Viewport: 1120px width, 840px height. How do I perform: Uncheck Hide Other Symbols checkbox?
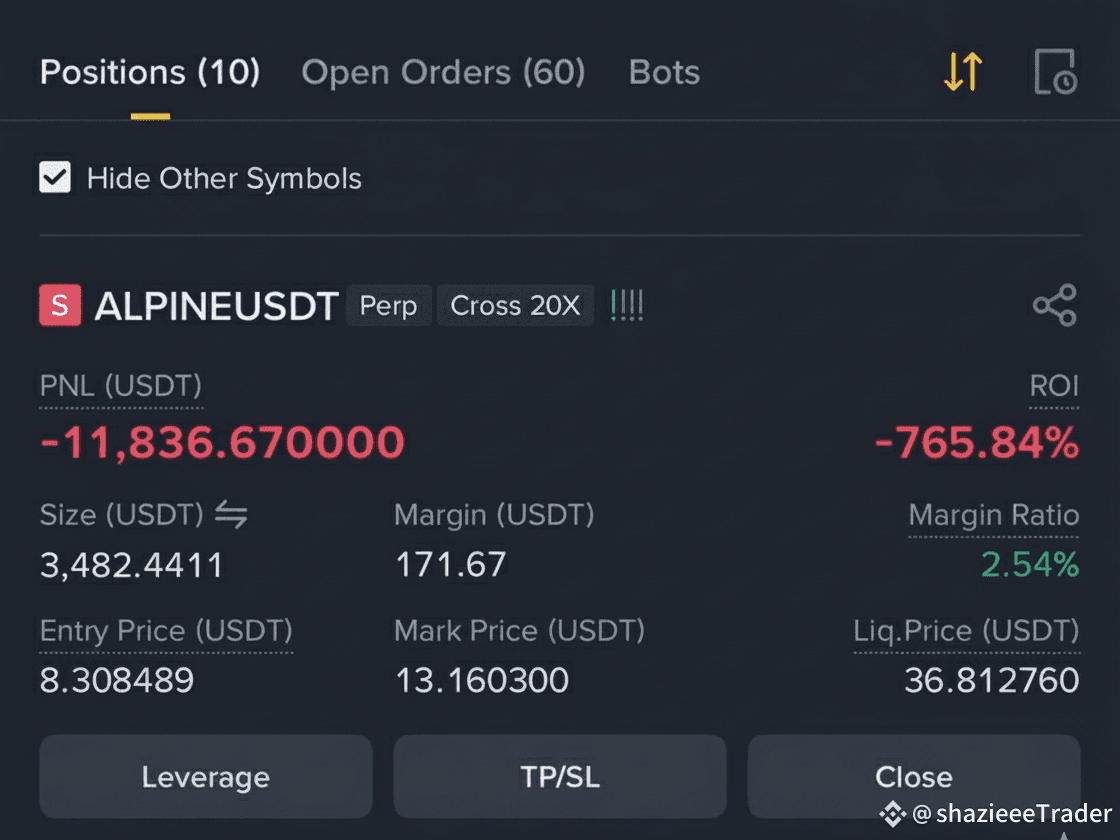[x=55, y=177]
